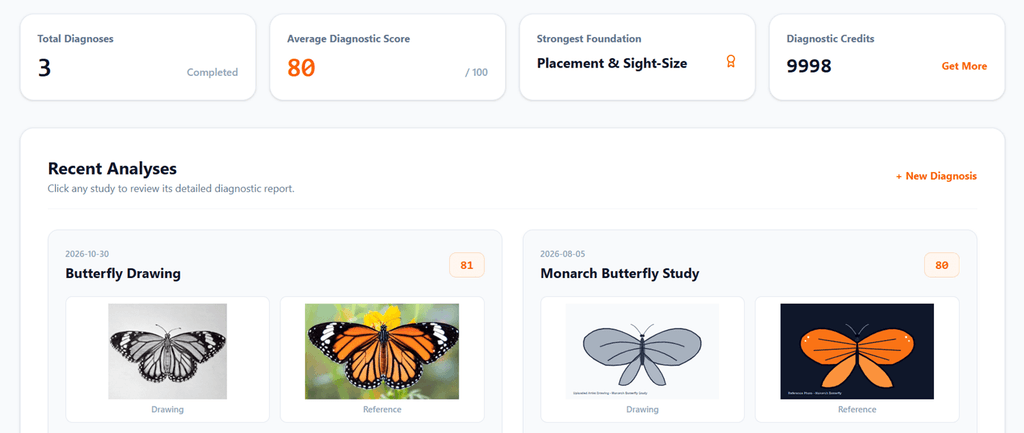Click the 2026-08-05 date label

[x=558, y=254]
